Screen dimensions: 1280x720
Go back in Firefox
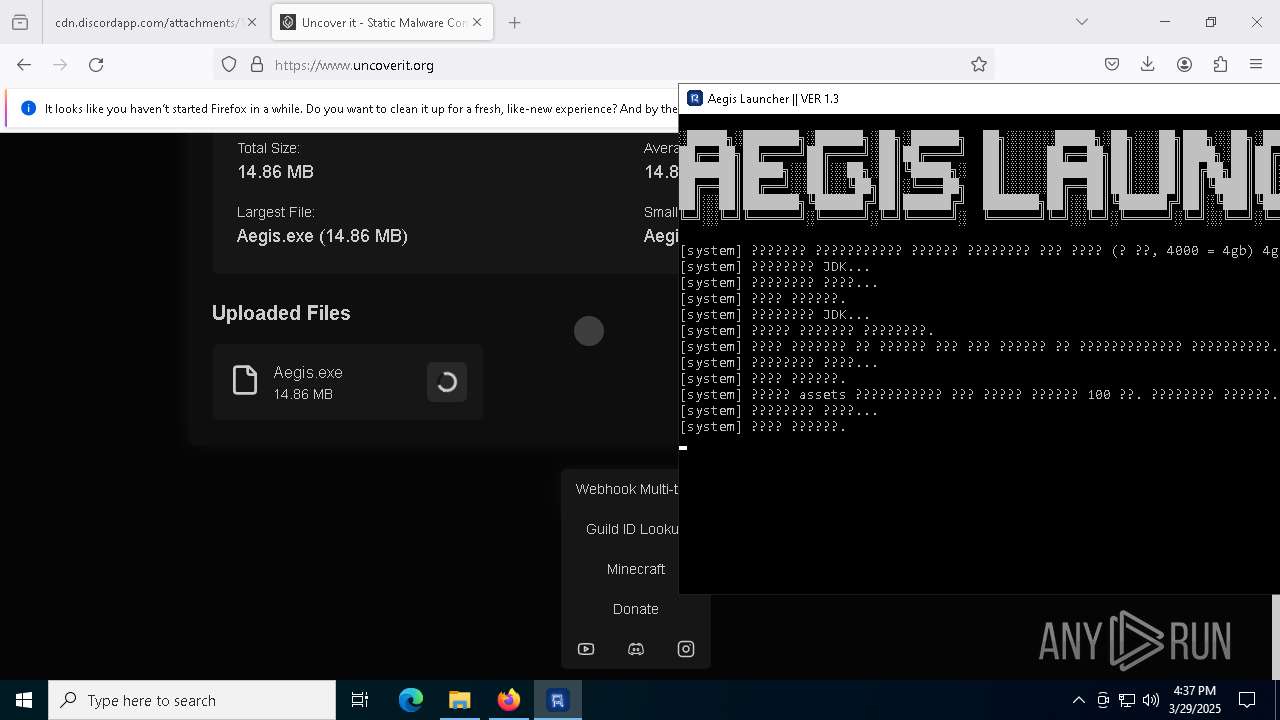[24, 65]
